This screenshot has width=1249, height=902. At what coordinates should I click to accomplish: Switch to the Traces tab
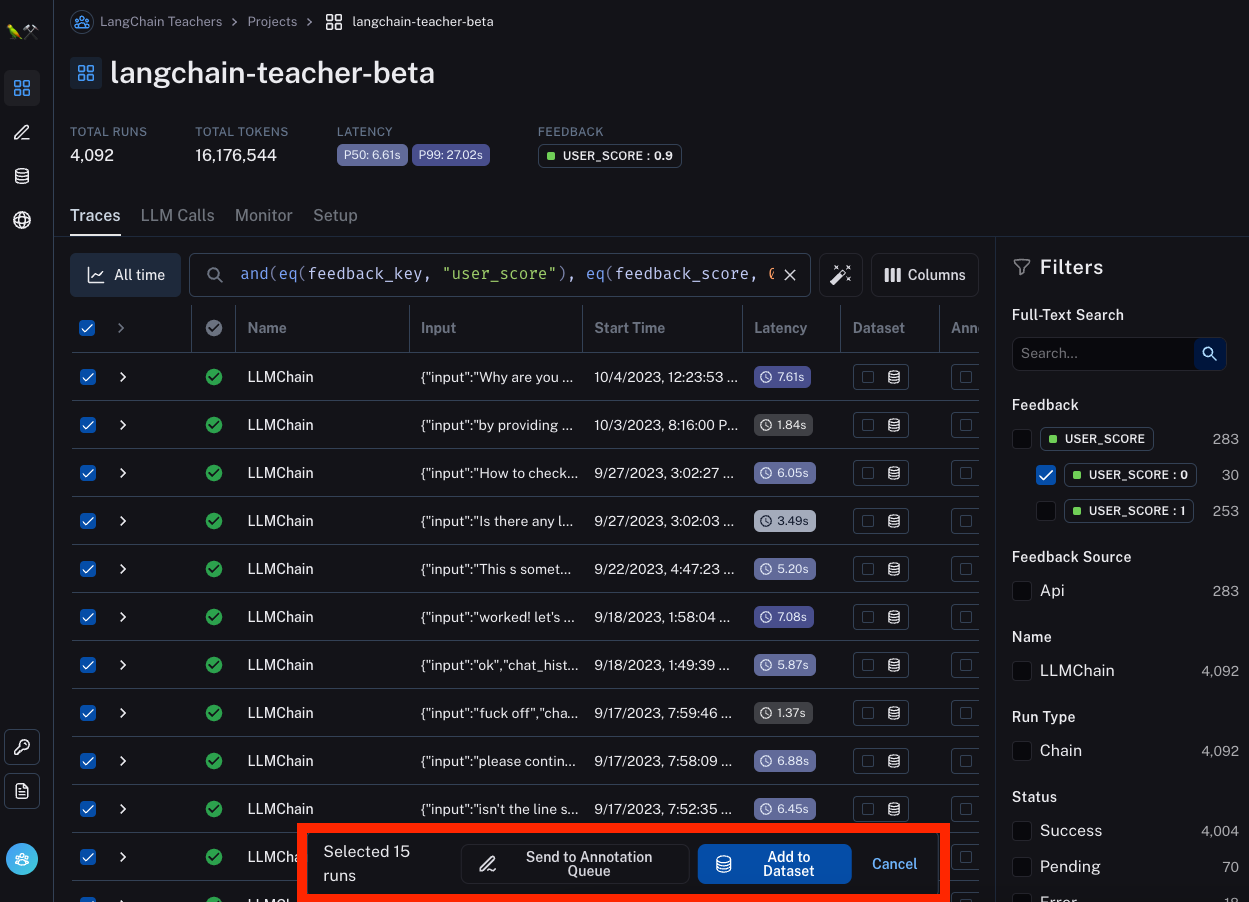[x=95, y=215]
